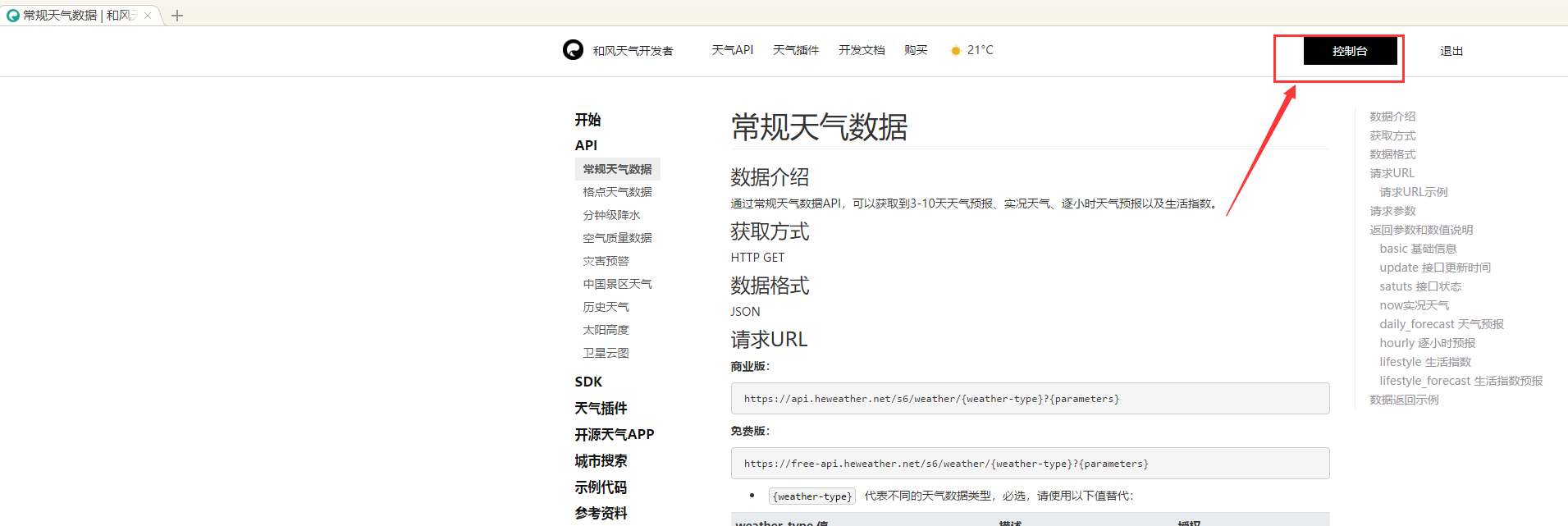
Task: Click the 21°C temperature display
Action: click(x=980, y=50)
